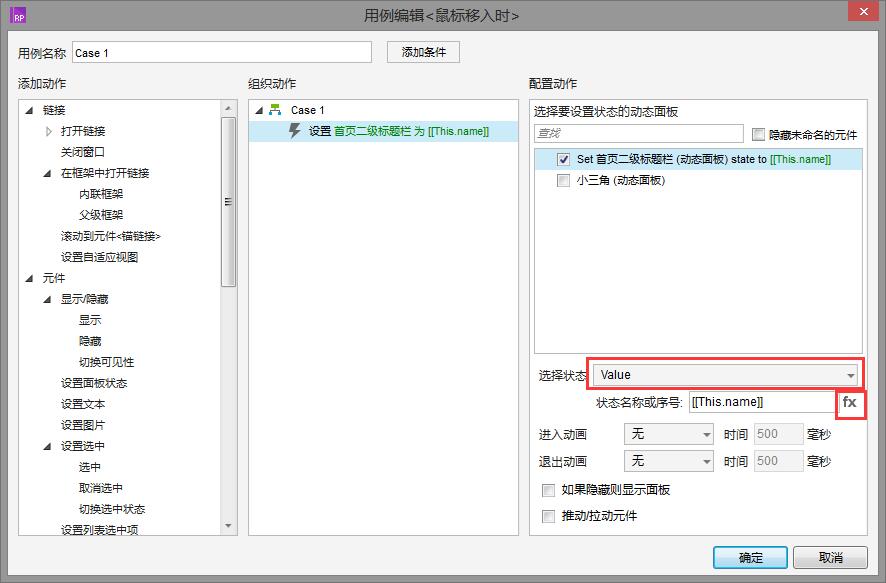Image resolution: width=886 pixels, height=583 pixels.
Task: Select the 设置面板状态 action
Action: click(94, 383)
